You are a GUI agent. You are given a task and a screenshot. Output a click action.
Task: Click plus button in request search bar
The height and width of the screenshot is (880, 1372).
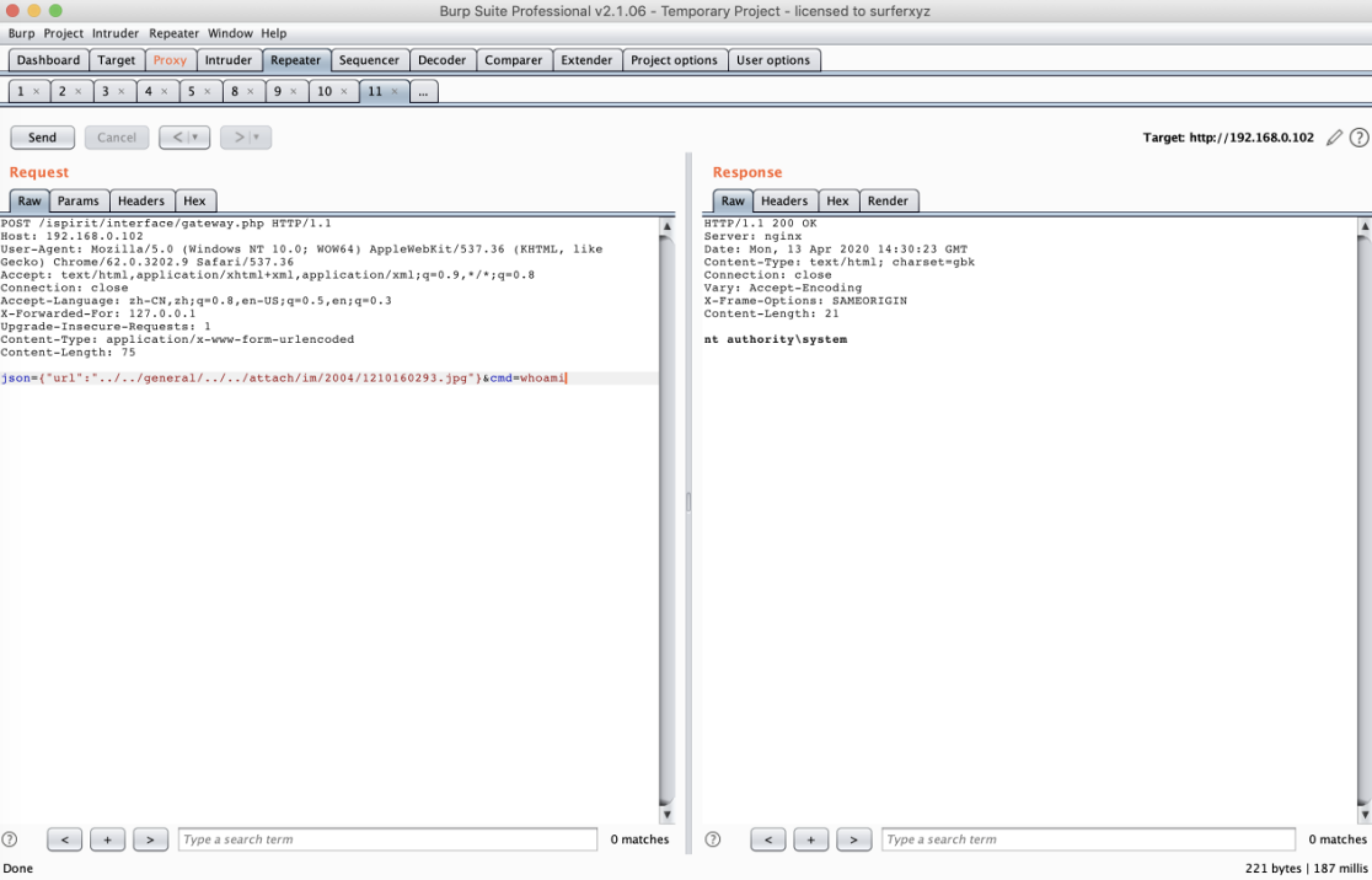click(x=107, y=839)
